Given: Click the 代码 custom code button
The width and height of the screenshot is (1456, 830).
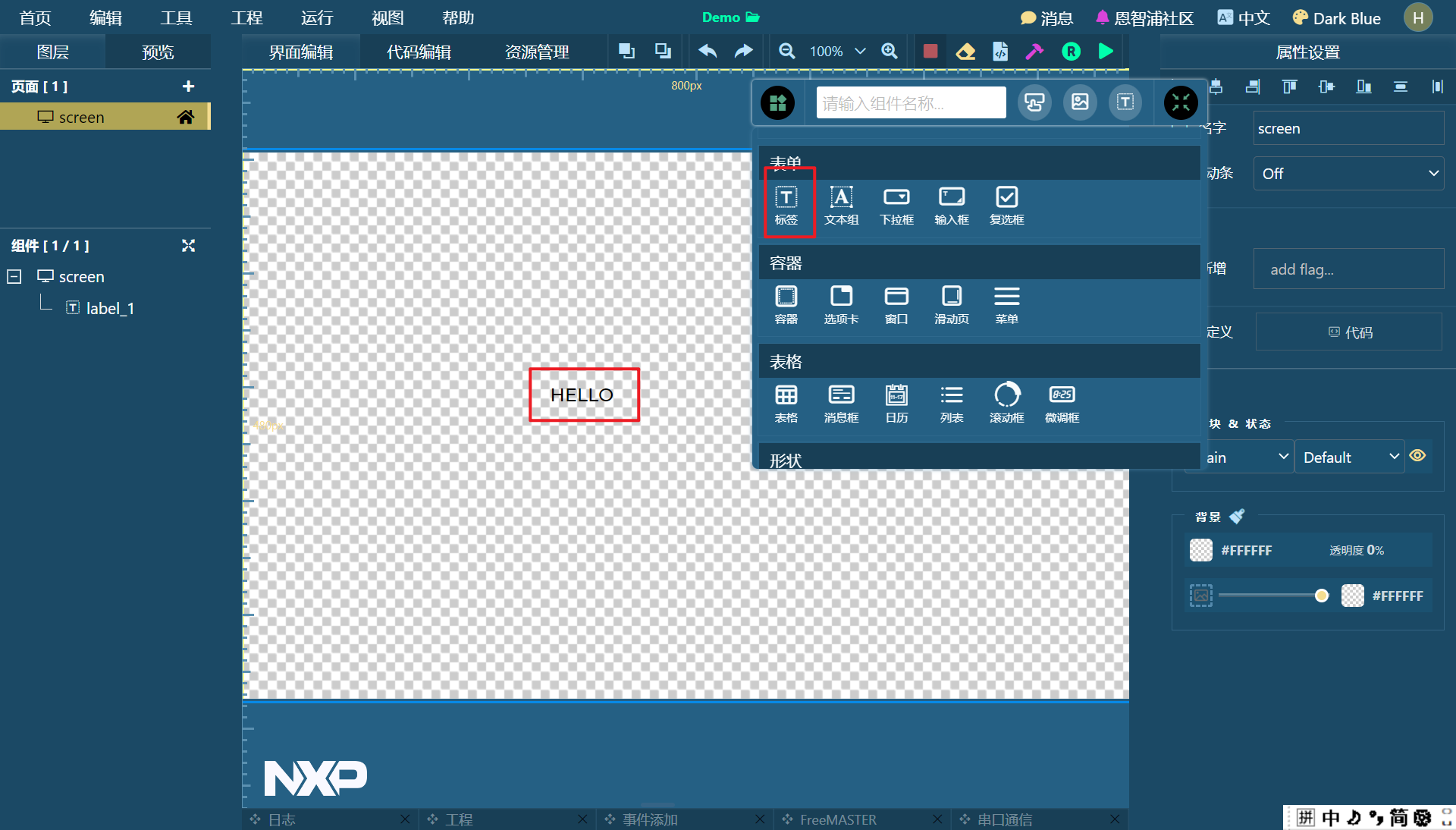Looking at the screenshot, I should tap(1350, 332).
